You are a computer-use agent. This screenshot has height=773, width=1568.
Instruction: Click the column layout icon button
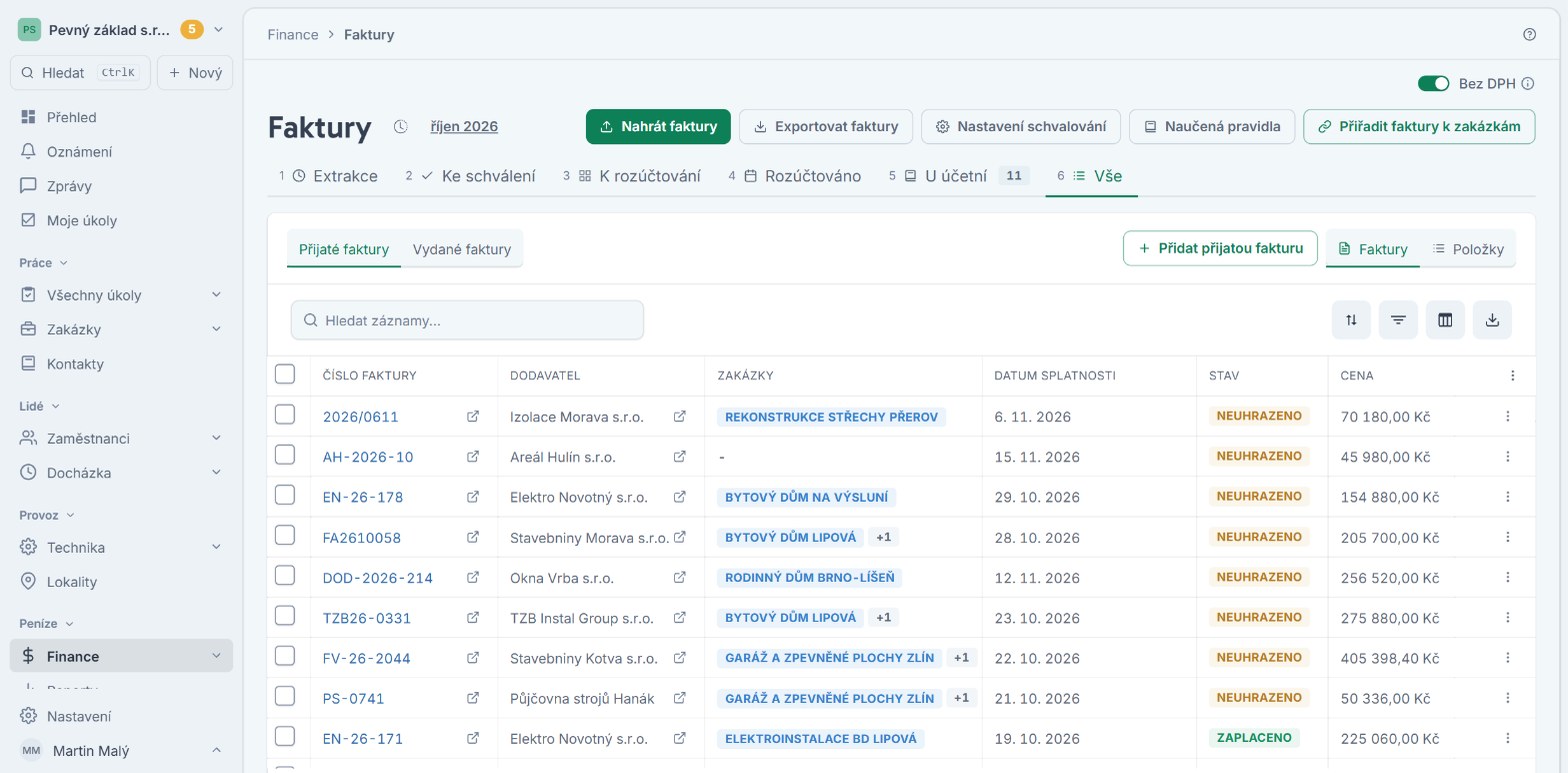coord(1445,320)
